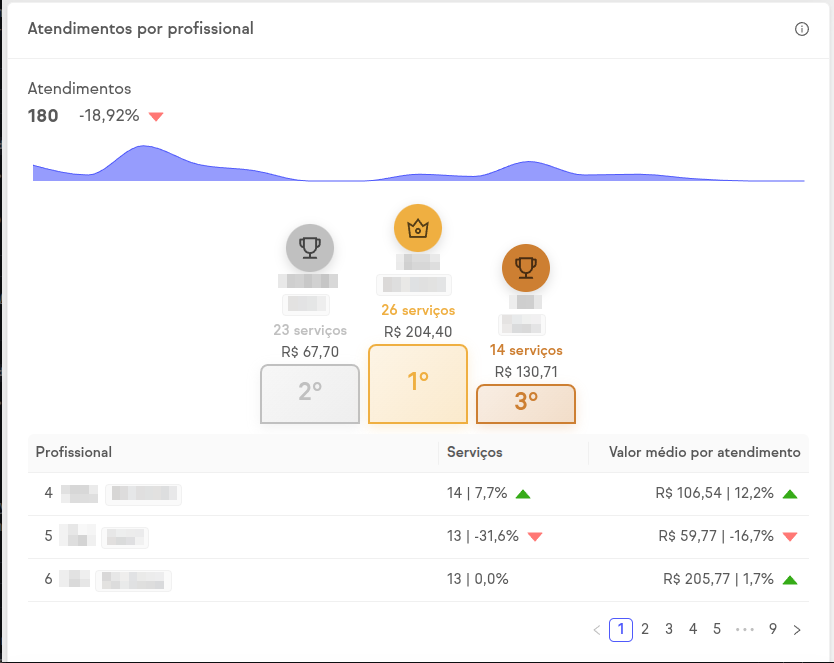Click the red down arrow beside -18,92%
The width and height of the screenshot is (834, 663).
pyautogui.click(x=156, y=117)
